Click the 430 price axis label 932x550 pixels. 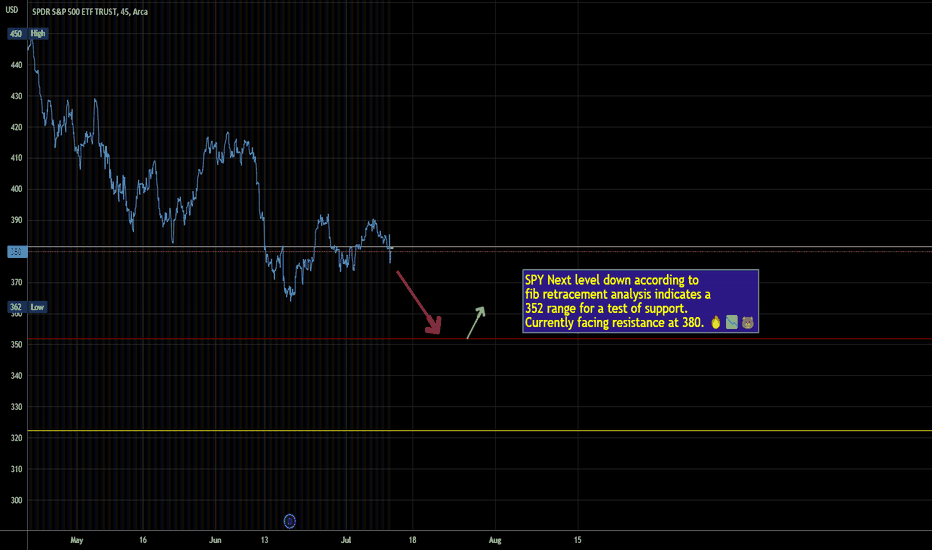16,96
